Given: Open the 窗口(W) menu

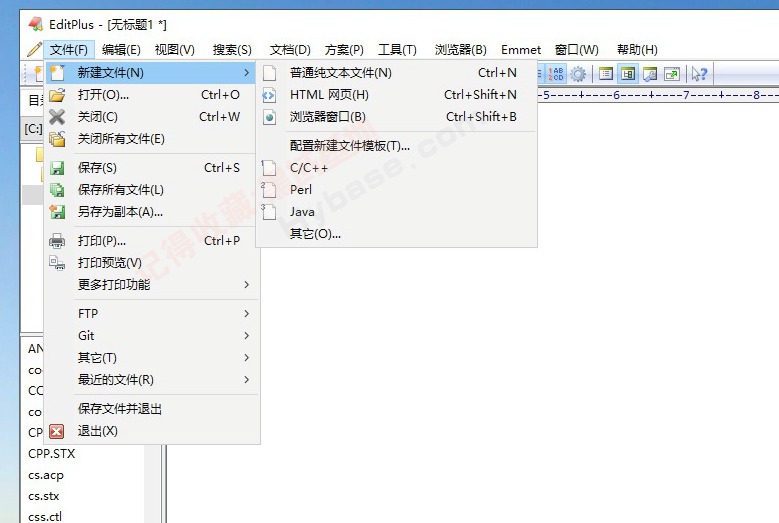Looking at the screenshot, I should point(577,50).
